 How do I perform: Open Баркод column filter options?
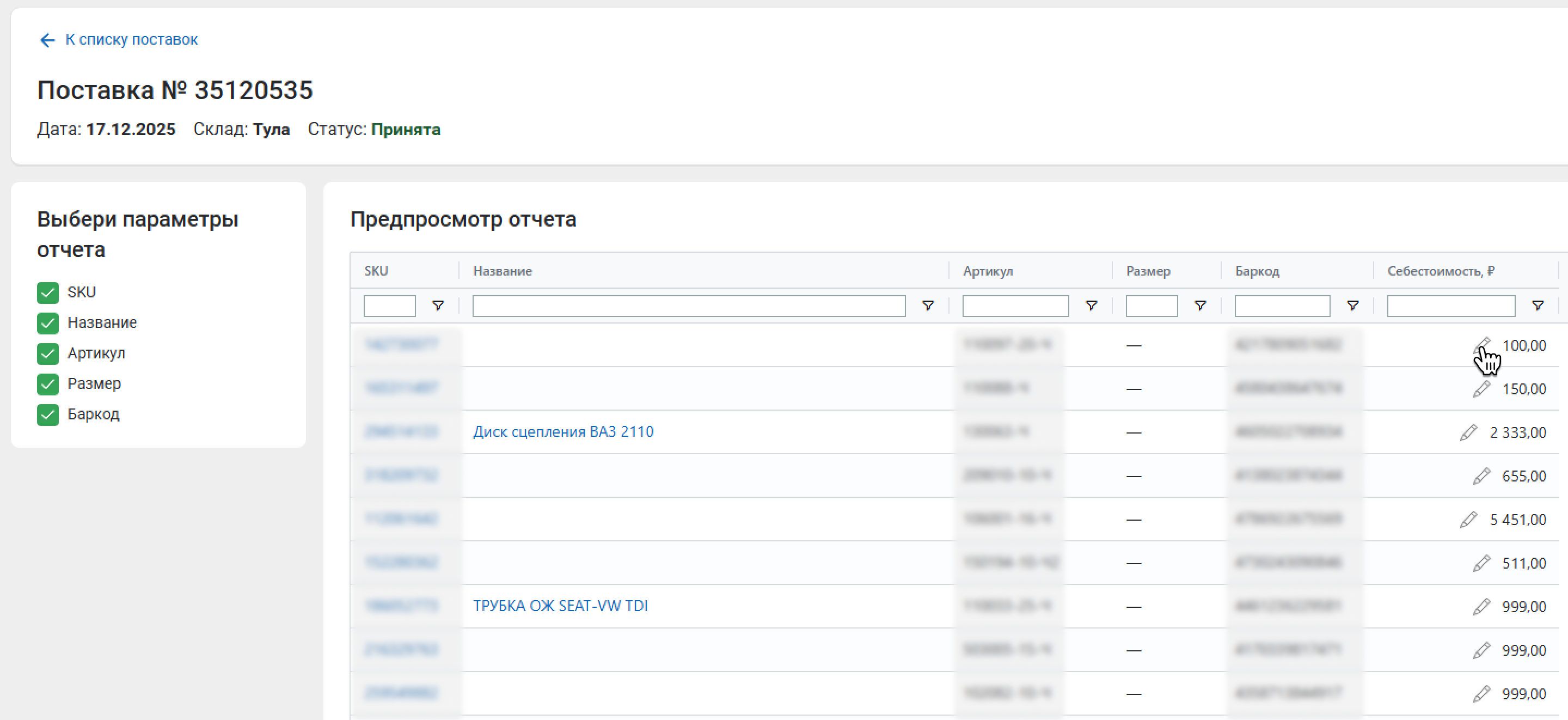point(1352,305)
